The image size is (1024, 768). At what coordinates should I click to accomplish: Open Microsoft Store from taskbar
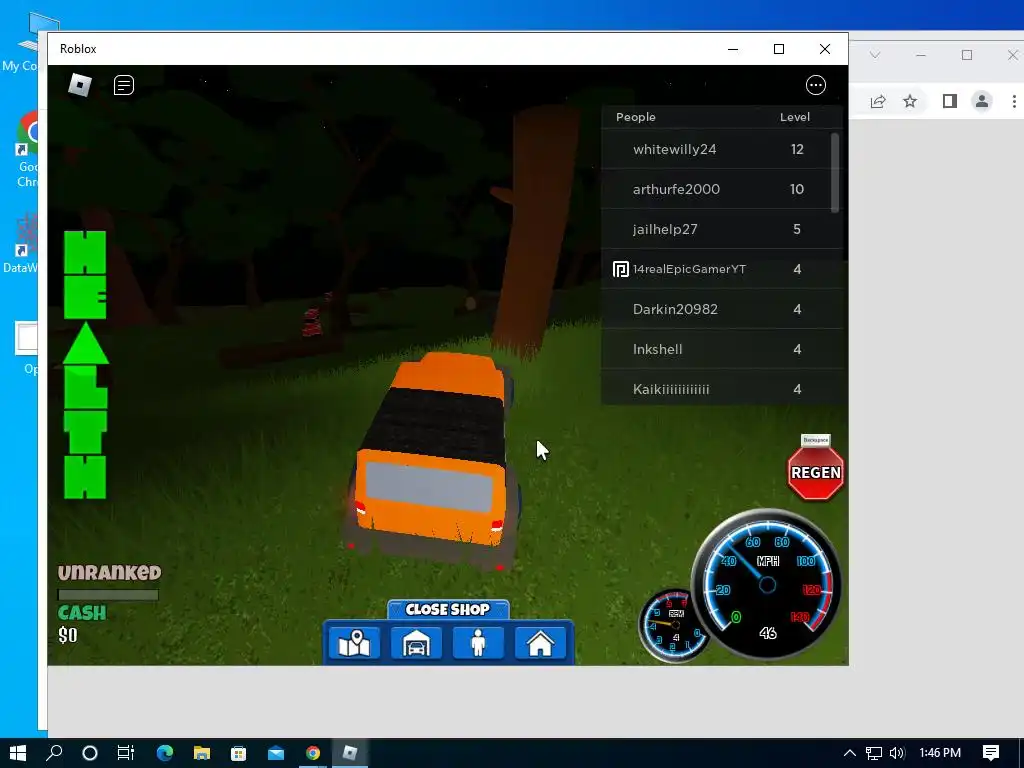[238, 753]
